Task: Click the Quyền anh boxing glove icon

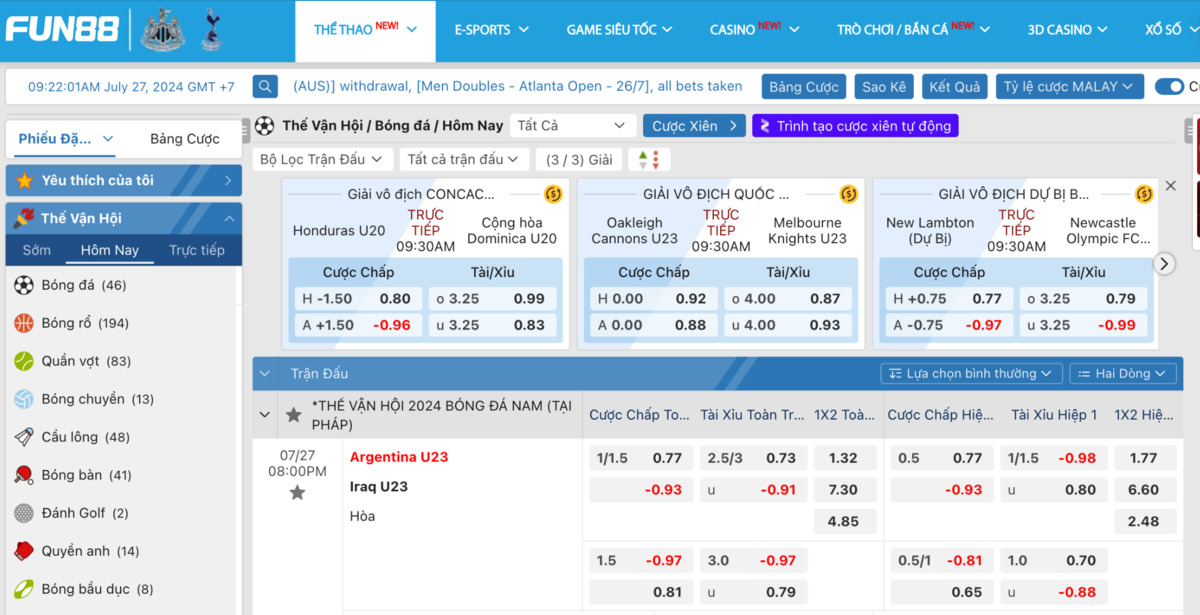Action: (24, 551)
